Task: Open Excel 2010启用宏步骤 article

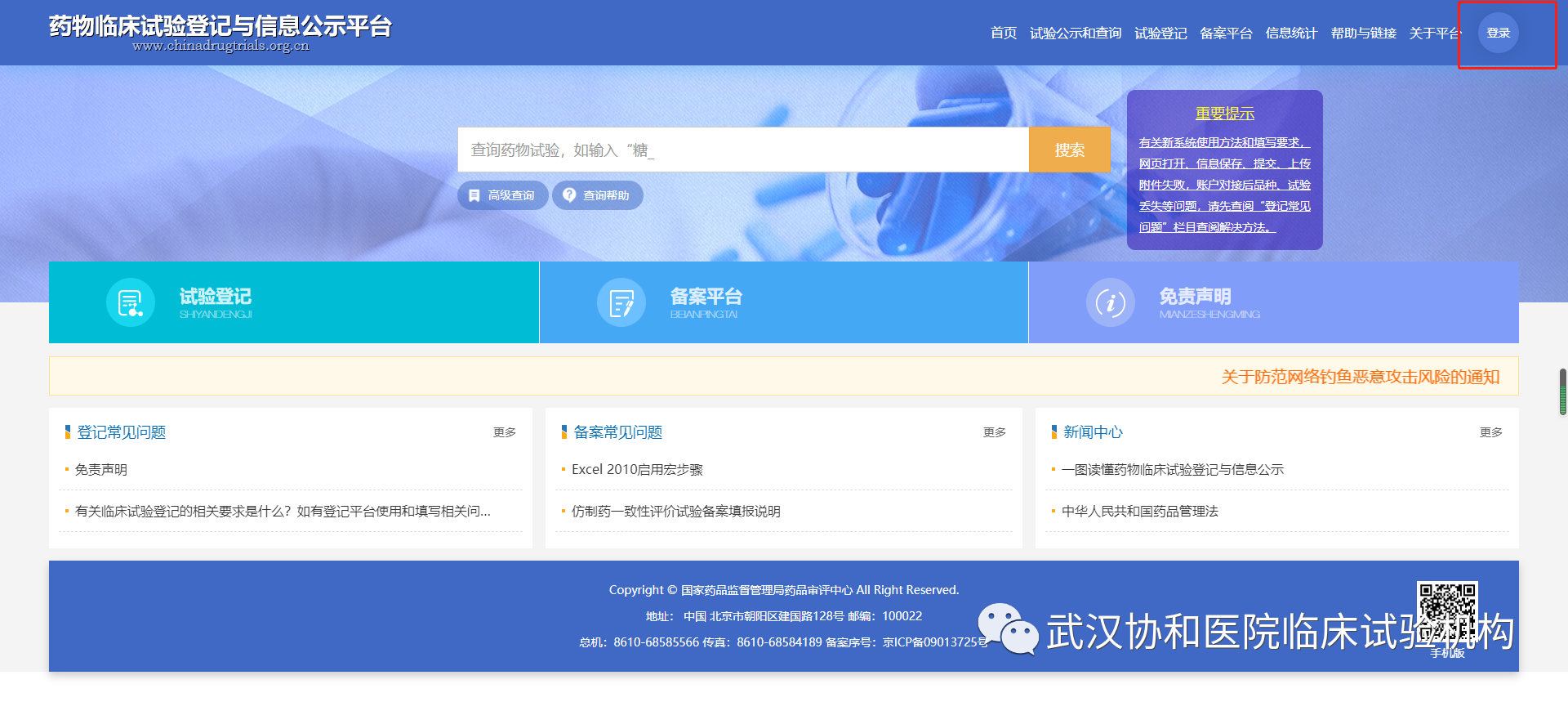Action: point(637,469)
